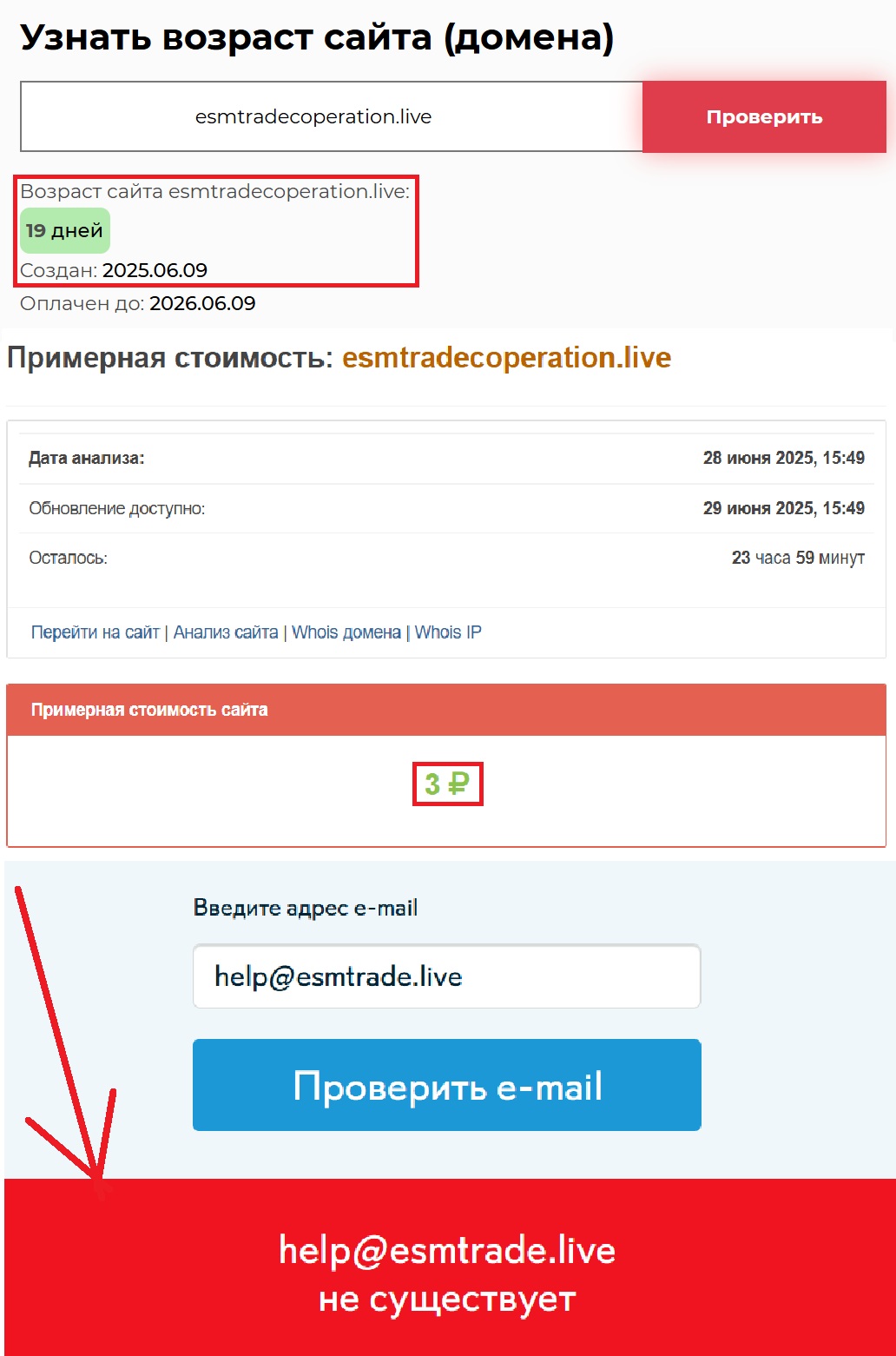
Task: Click the green 3 ₽ price value
Action: [447, 784]
